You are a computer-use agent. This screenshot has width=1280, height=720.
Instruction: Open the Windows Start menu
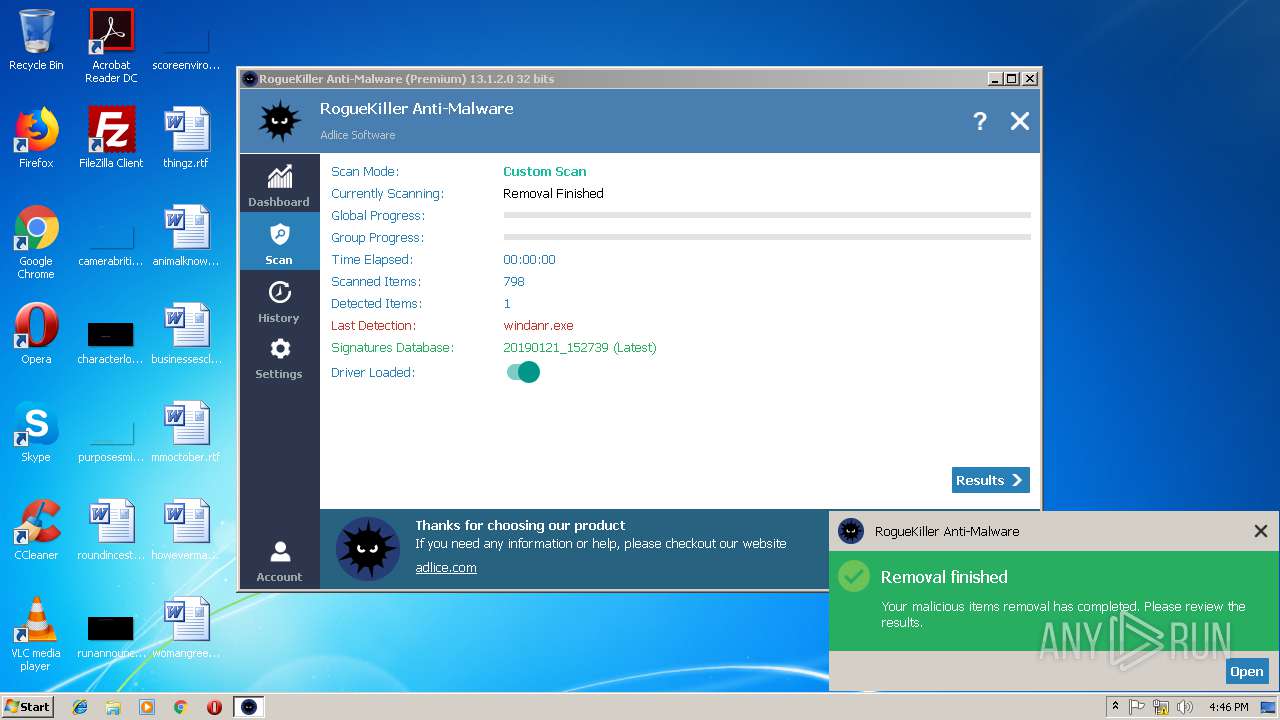28,706
